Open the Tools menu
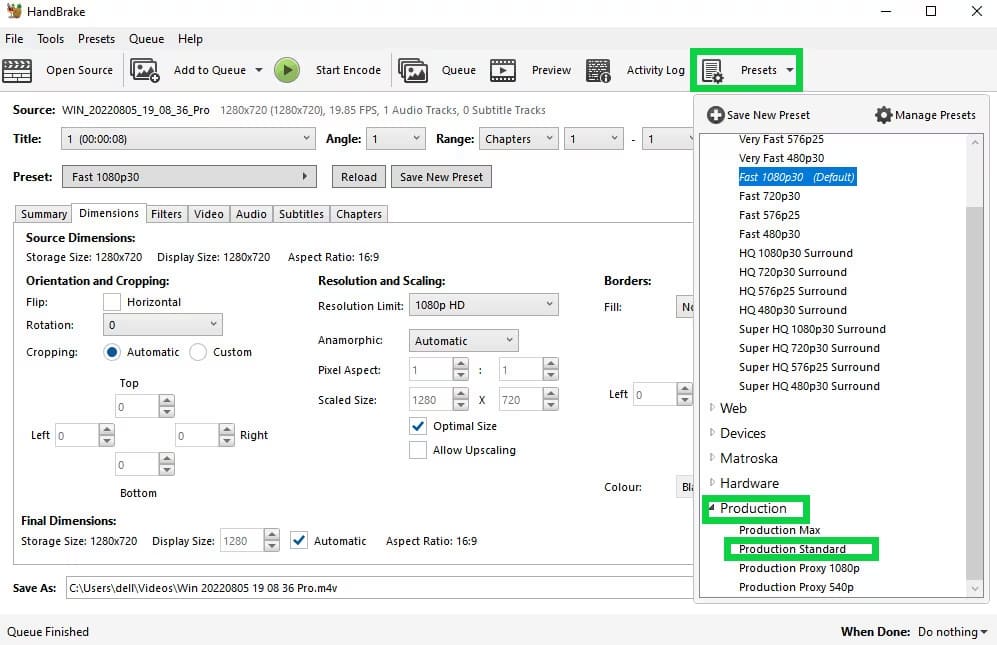 pyautogui.click(x=50, y=39)
